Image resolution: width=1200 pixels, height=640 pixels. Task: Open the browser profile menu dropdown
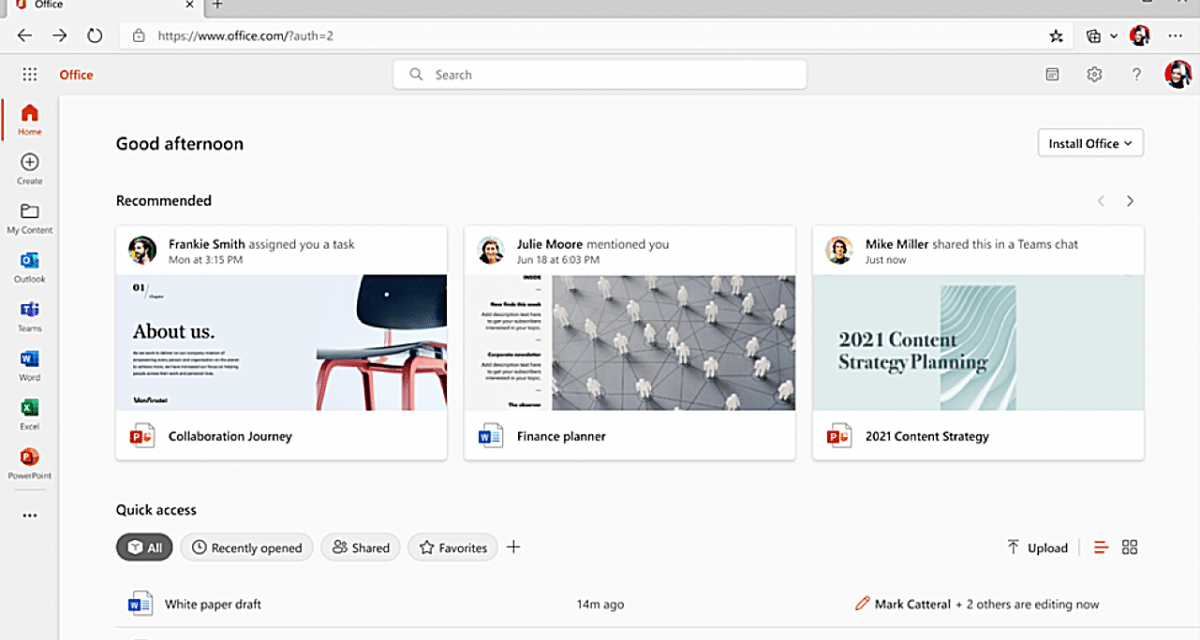pos(1138,35)
